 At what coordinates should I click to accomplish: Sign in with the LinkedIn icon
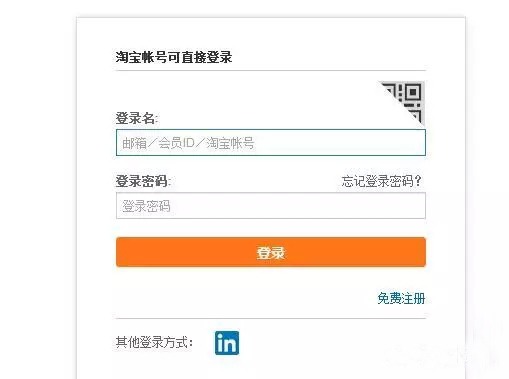point(227,343)
